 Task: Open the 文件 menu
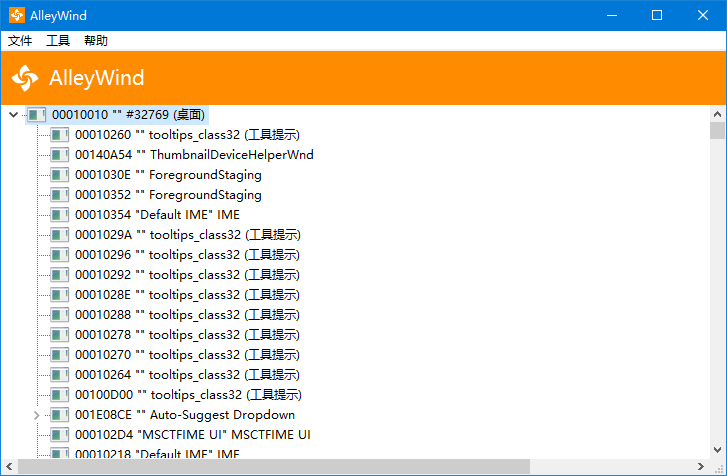click(x=20, y=41)
